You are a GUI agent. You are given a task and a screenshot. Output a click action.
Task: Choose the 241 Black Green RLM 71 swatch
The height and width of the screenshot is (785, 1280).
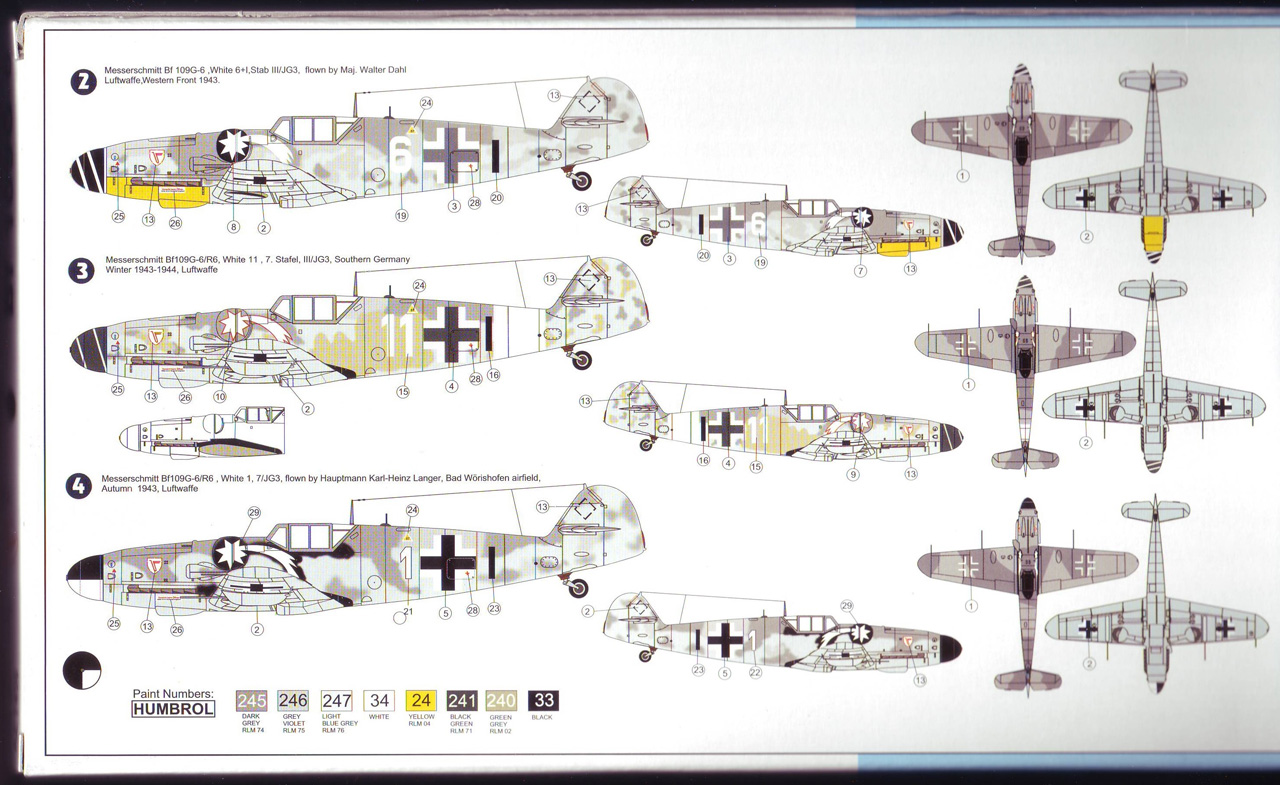pyautogui.click(x=462, y=701)
